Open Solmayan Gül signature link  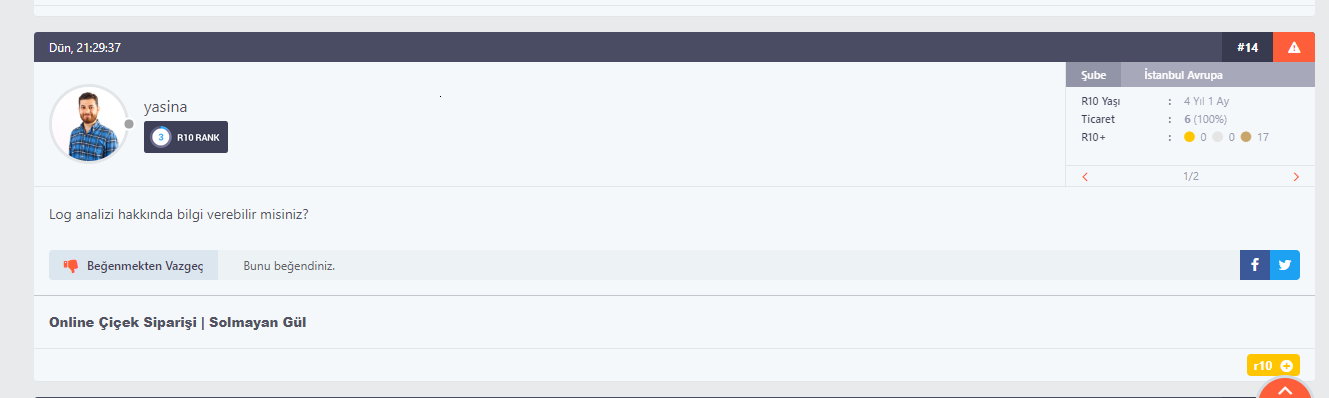[257, 323]
